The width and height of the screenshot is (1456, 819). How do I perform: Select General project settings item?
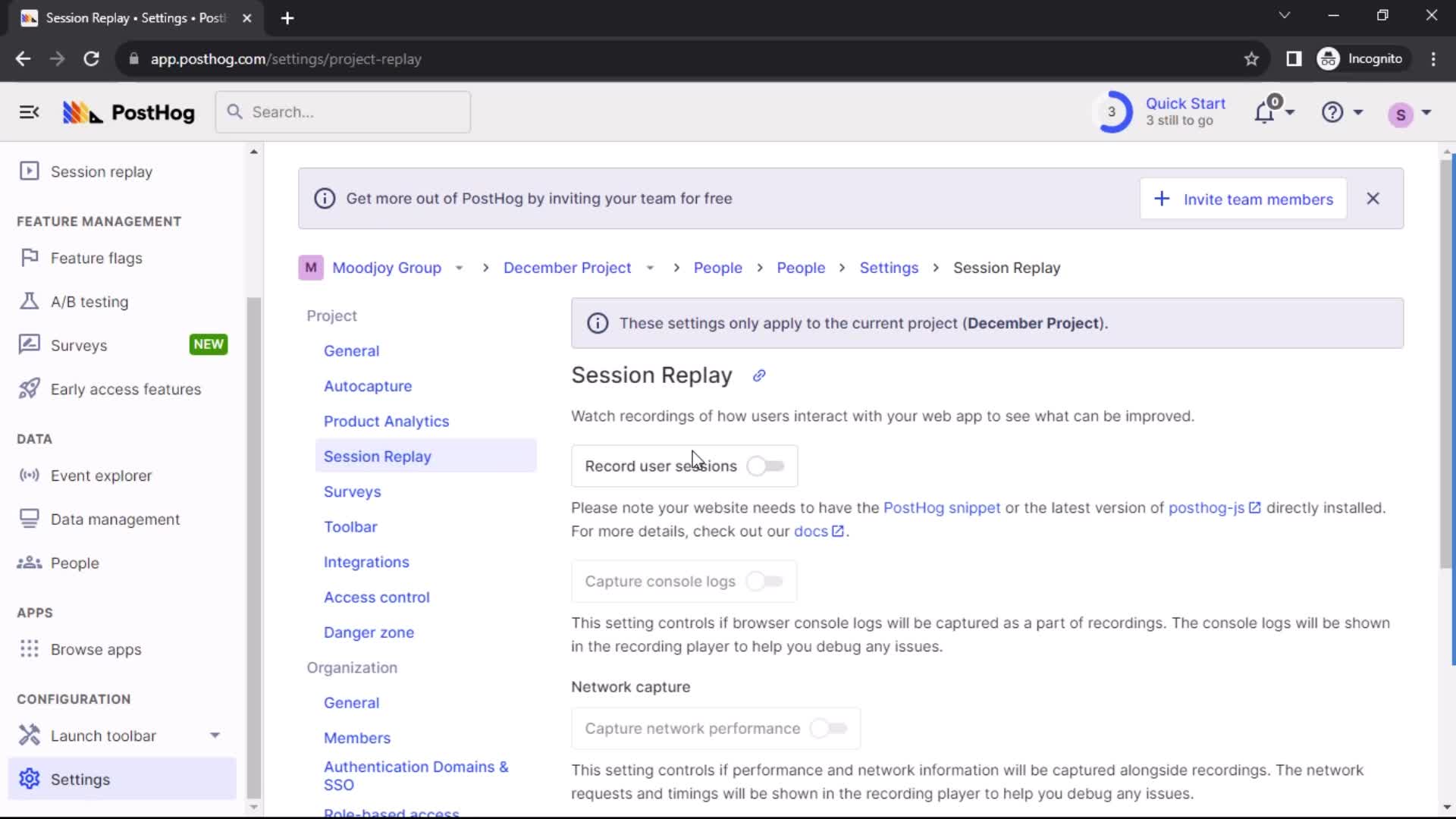[352, 350]
